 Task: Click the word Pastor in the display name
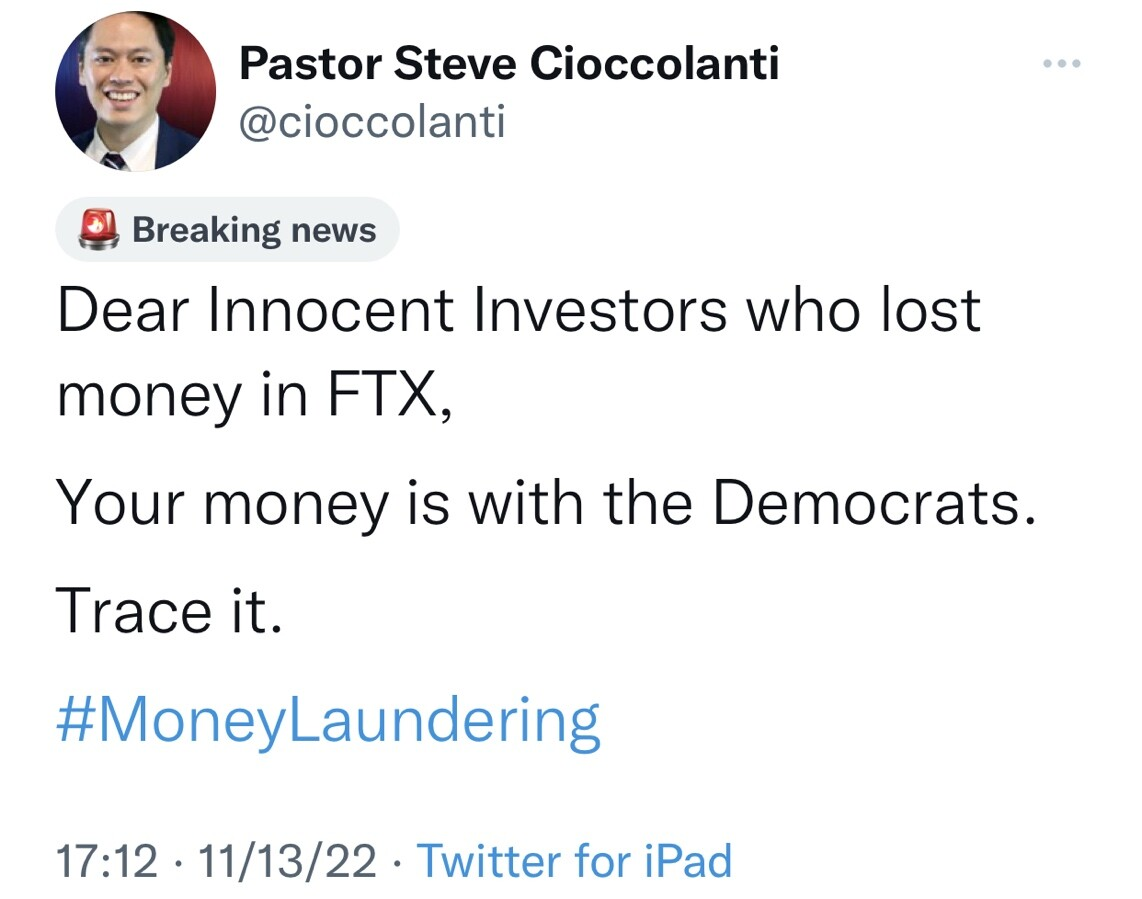[309, 66]
